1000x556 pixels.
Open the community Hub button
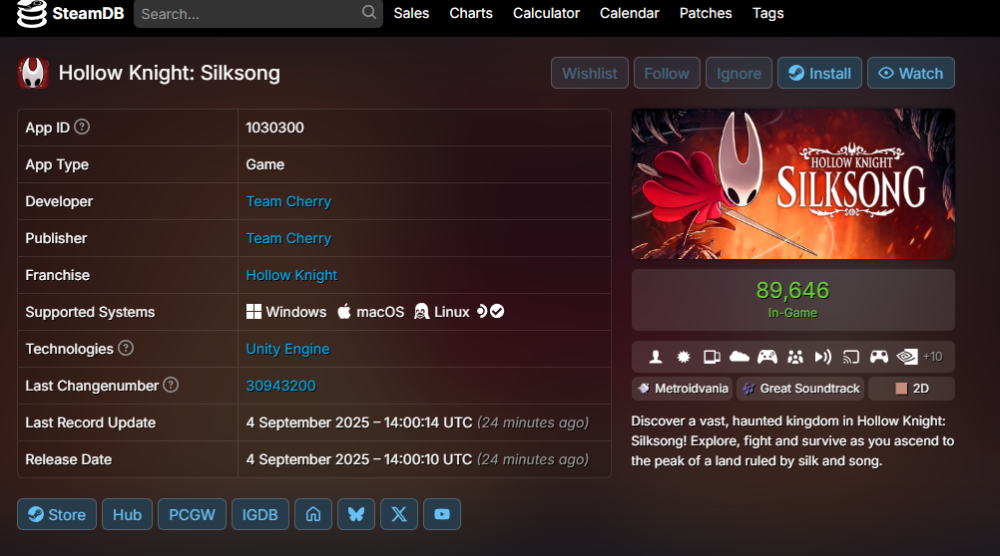tap(127, 514)
